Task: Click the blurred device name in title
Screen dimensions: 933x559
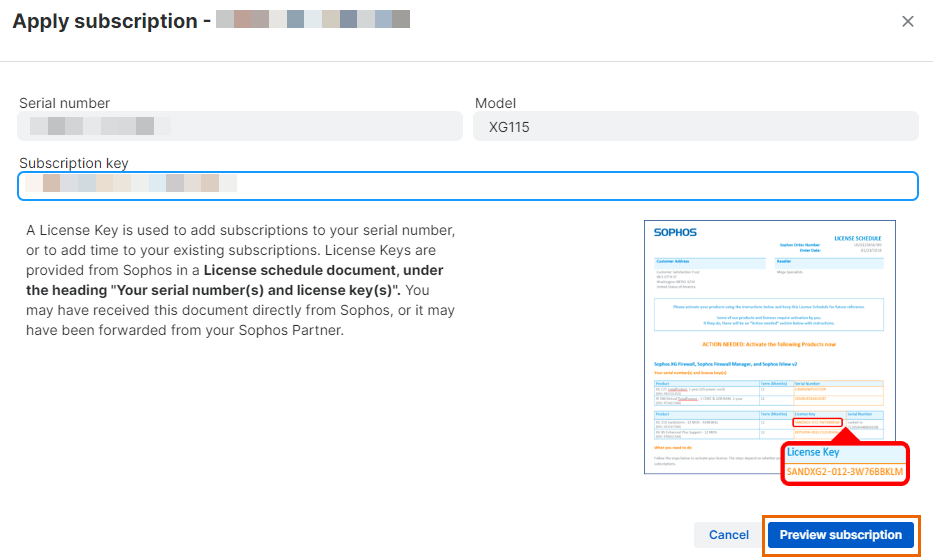Action: (313, 20)
